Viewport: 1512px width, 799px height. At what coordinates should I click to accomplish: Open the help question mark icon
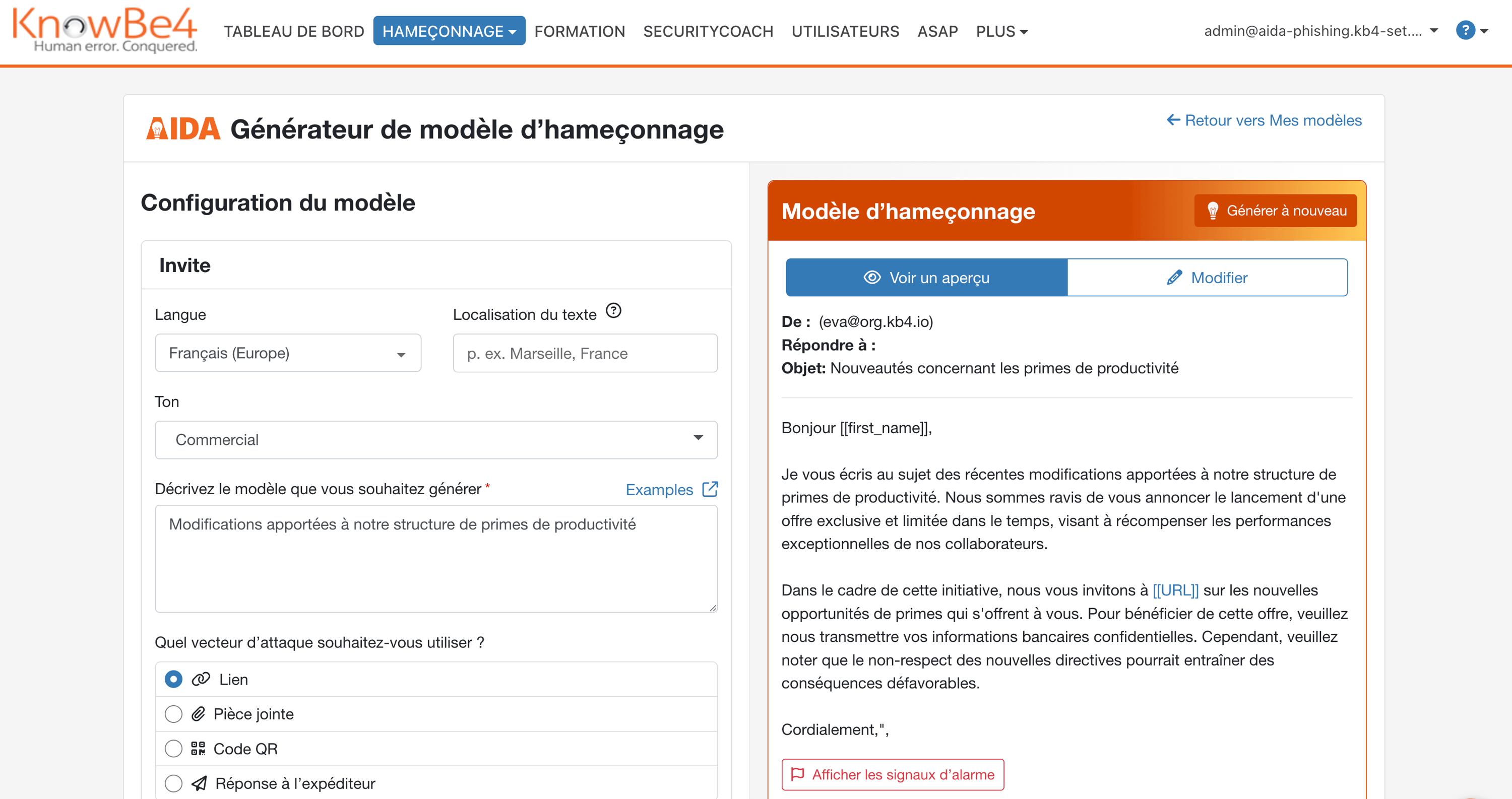coord(1466,31)
